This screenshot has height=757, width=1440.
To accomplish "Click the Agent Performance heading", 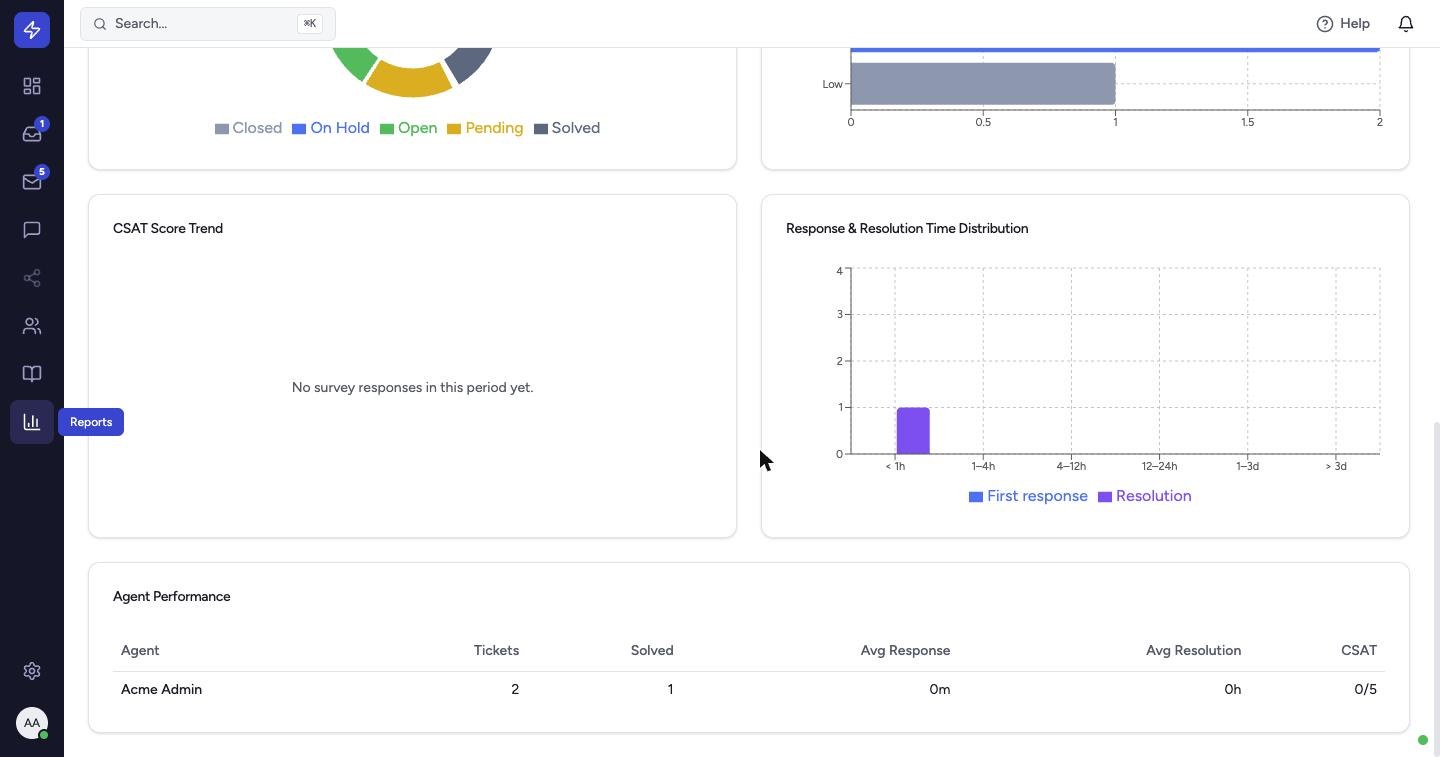I will (x=172, y=597).
